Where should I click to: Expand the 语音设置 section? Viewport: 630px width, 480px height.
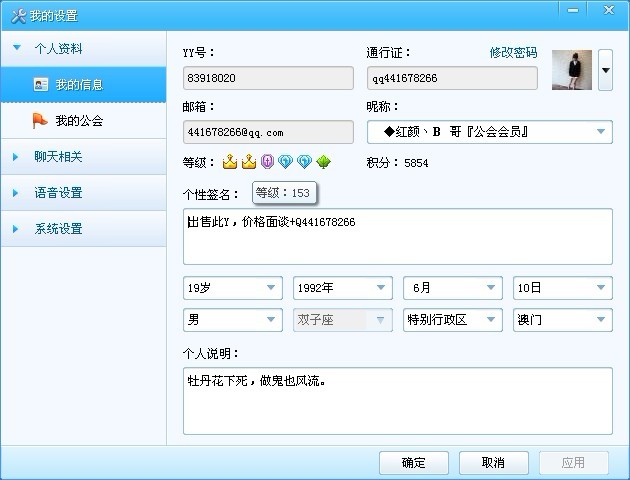click(x=84, y=193)
